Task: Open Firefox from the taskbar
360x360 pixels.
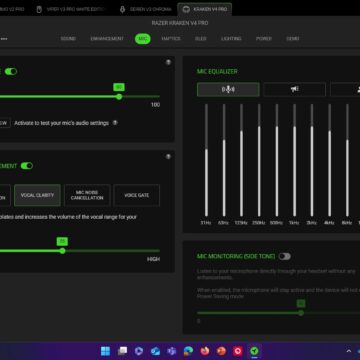Action: point(205,351)
